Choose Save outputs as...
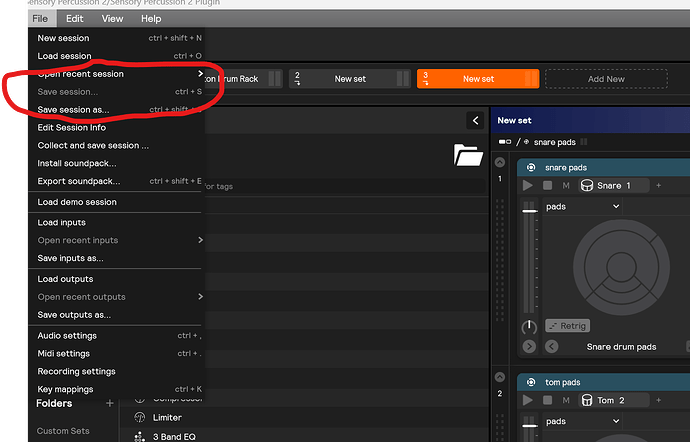The width and height of the screenshot is (690, 442). coord(117,315)
